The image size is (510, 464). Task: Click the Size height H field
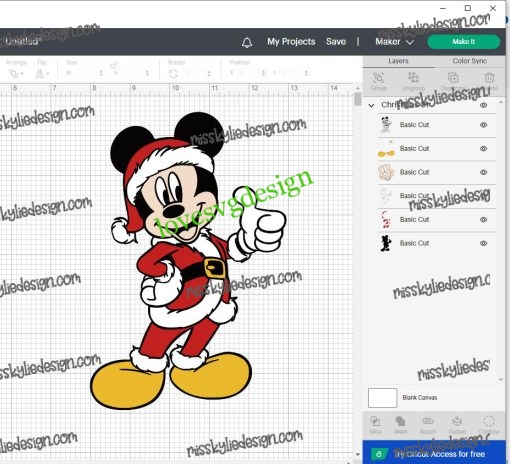pos(131,73)
